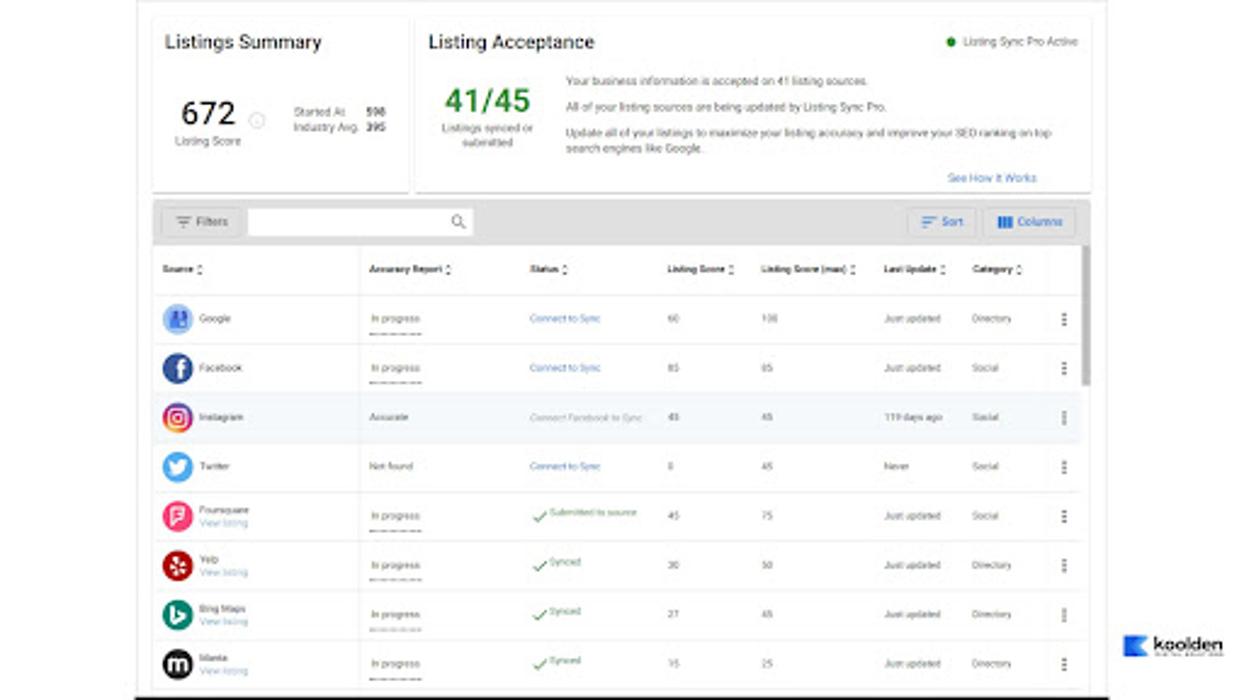Click the info icon beside Listing Score
Image resolution: width=1244 pixels, height=700 pixels.
257,121
